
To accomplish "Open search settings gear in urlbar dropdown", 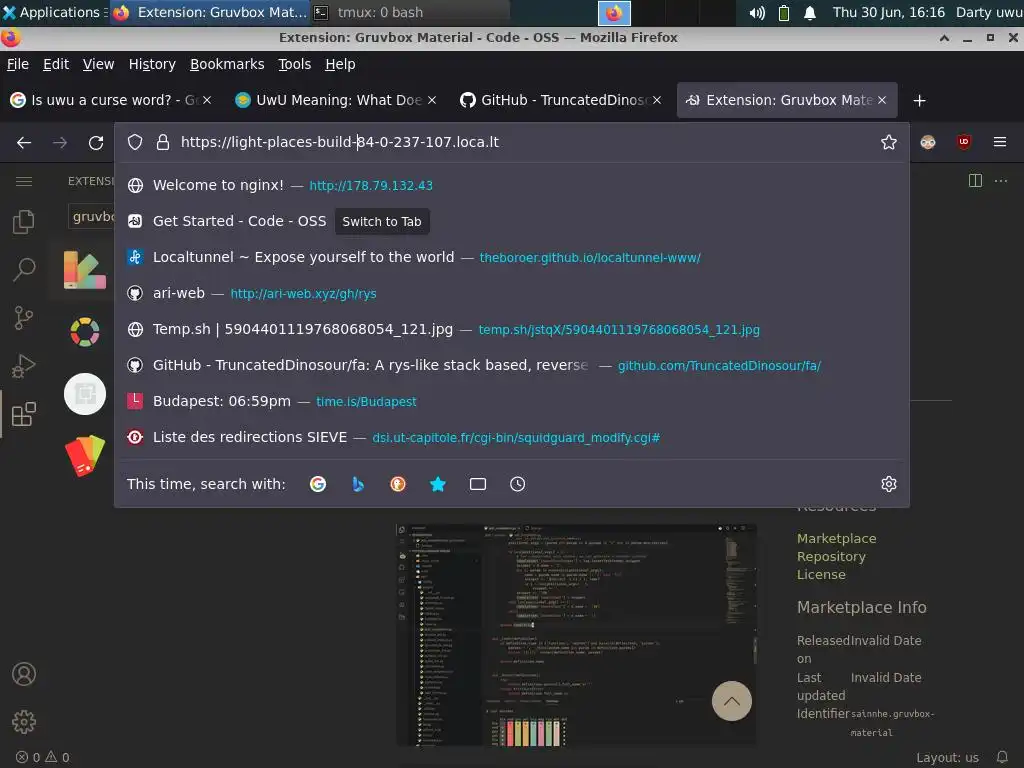I will coord(889,484).
